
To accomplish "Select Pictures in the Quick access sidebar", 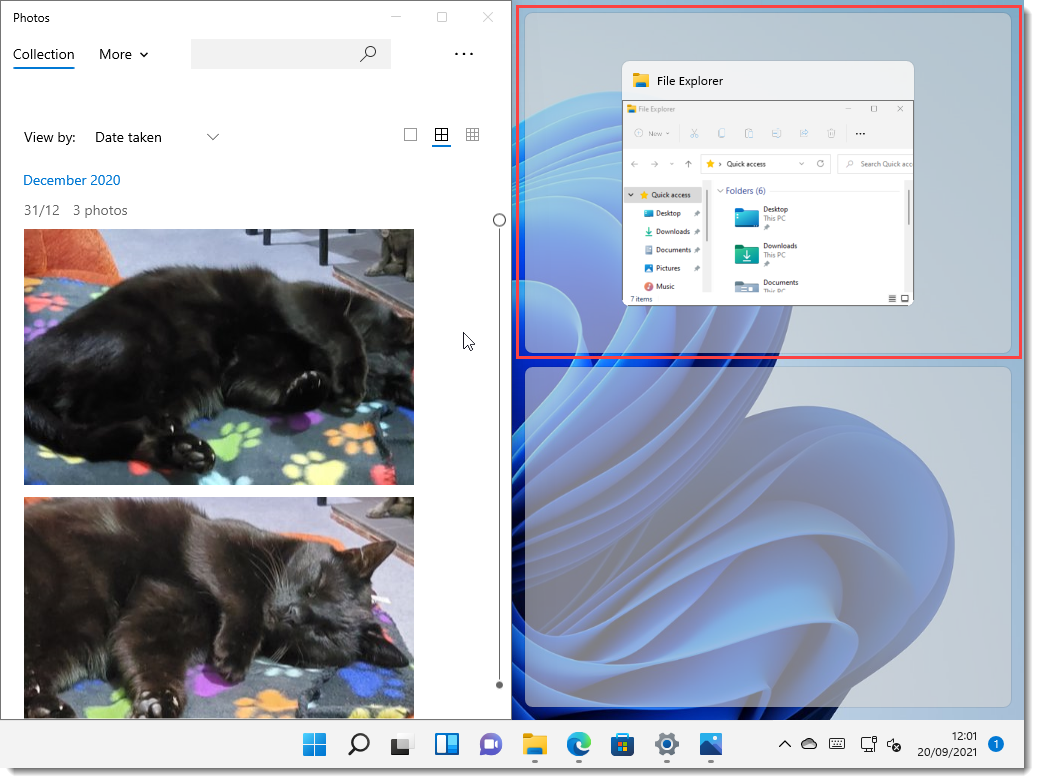I will coord(666,267).
